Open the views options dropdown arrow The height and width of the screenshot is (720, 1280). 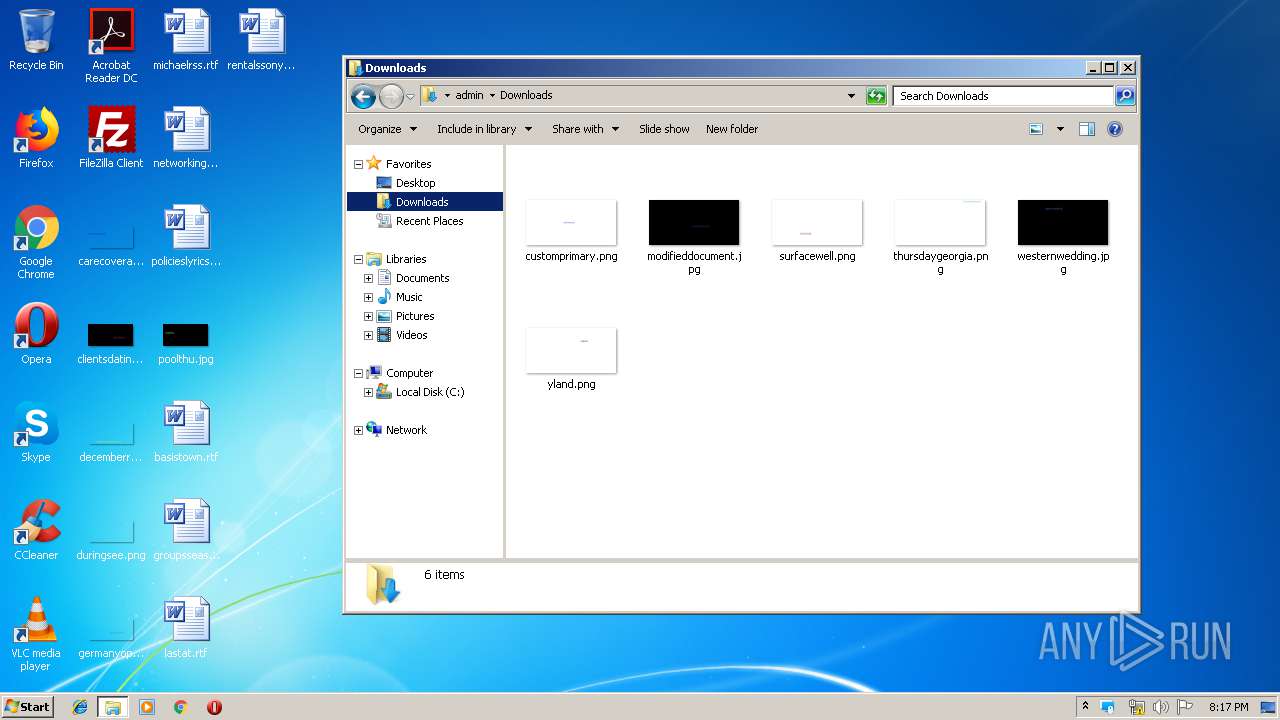point(1060,129)
